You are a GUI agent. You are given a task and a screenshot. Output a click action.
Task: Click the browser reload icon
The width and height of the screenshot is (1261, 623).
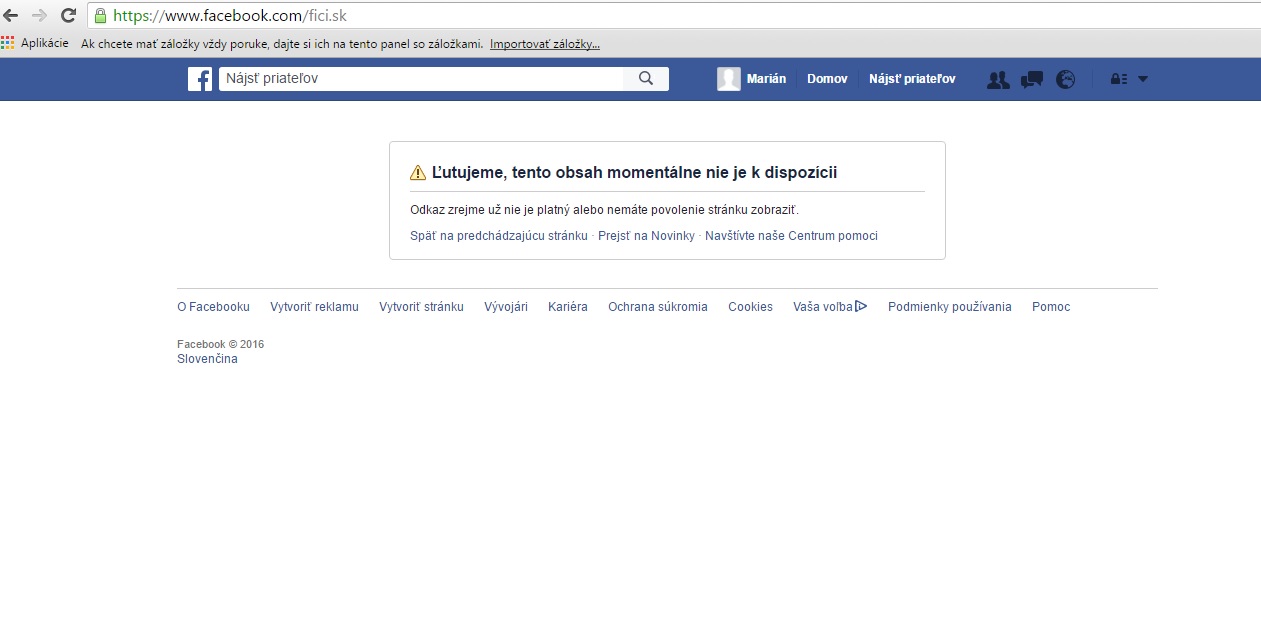pyautogui.click(x=68, y=15)
